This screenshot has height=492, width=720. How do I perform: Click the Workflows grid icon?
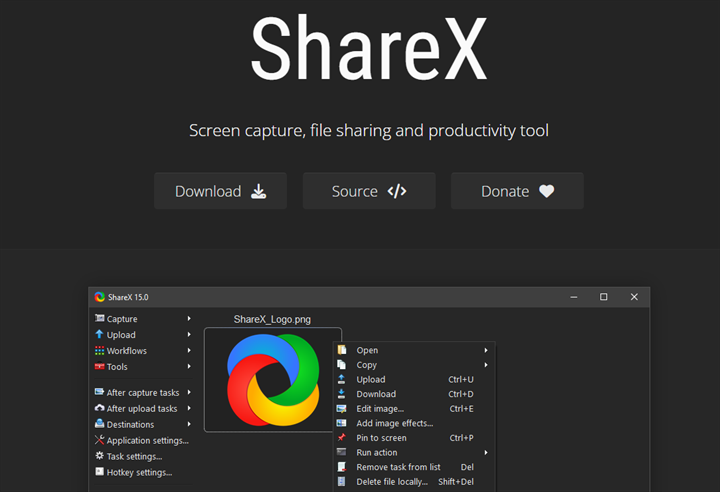(x=99, y=351)
